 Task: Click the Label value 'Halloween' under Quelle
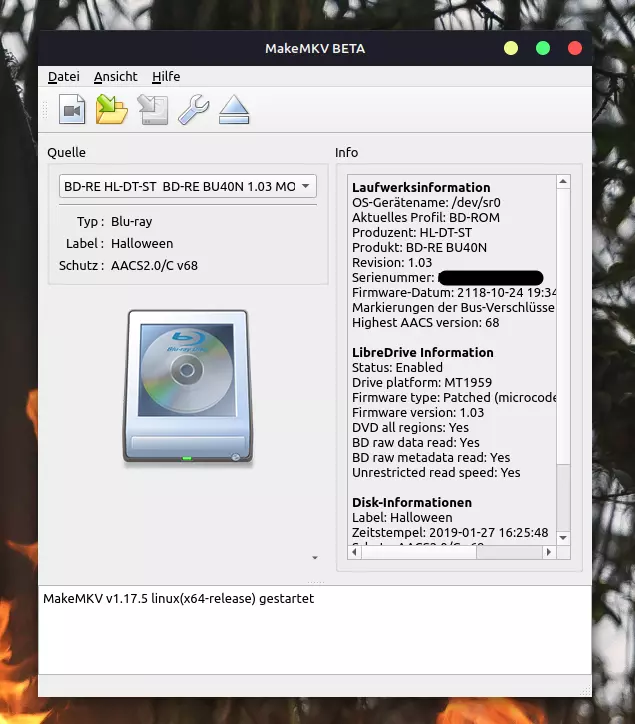click(142, 243)
